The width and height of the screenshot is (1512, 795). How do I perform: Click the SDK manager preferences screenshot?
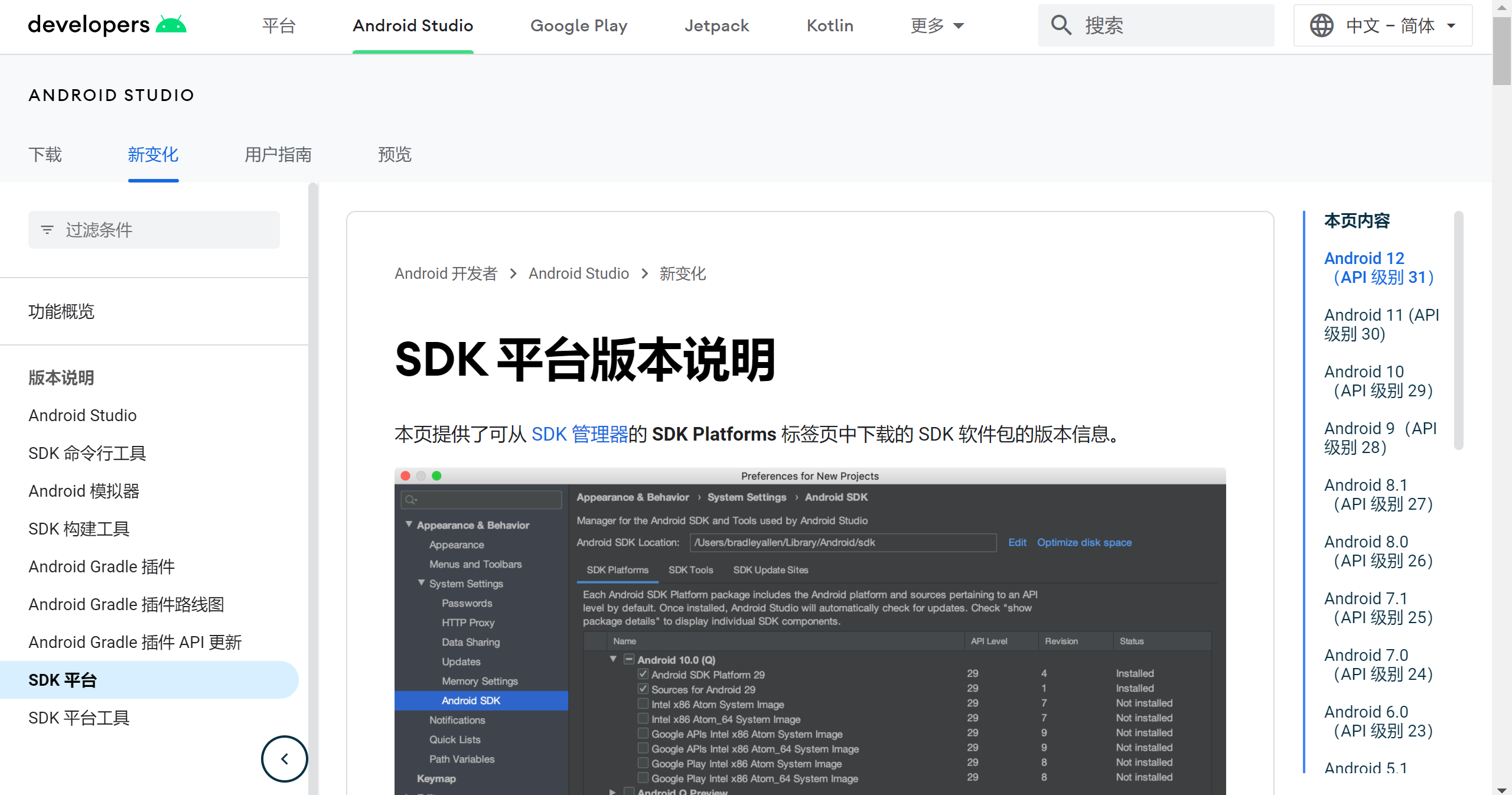click(810, 632)
